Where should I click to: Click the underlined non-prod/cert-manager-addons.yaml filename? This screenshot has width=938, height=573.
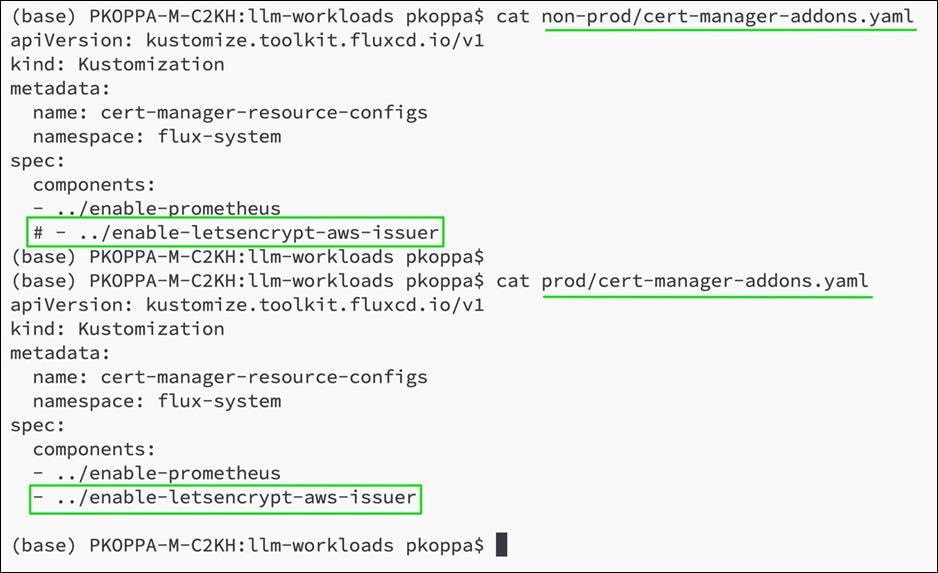[x=728, y=16]
